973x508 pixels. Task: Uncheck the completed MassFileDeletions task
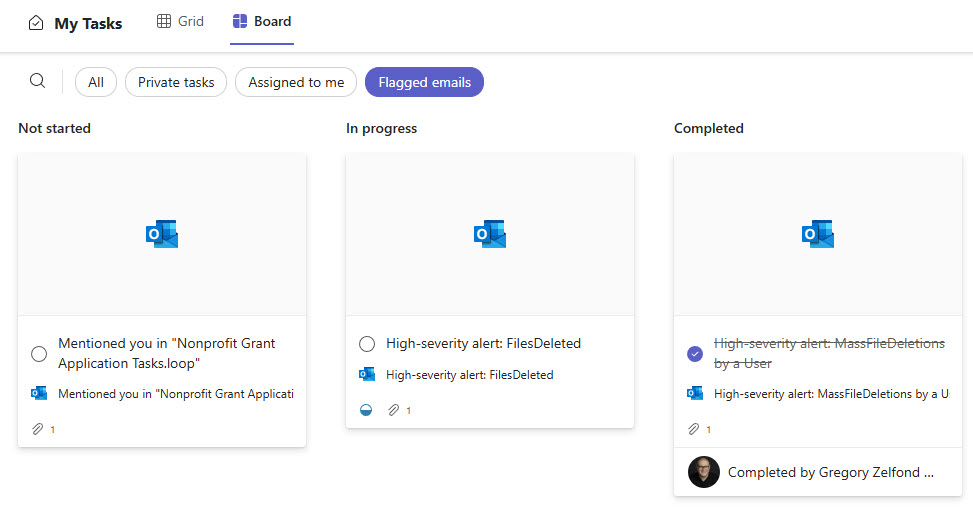pos(695,353)
